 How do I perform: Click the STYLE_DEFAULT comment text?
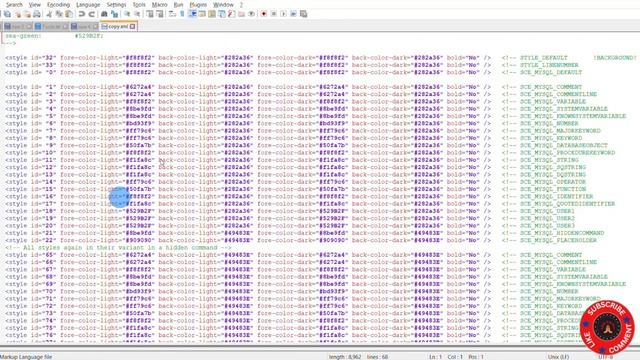point(544,58)
